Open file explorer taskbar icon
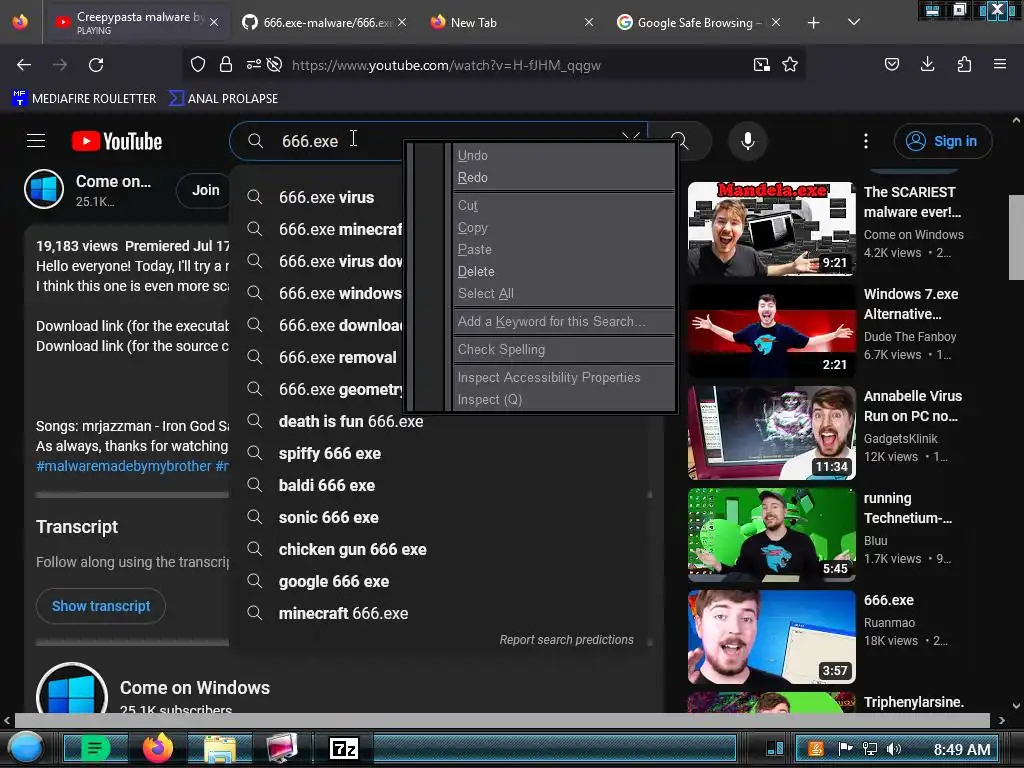The image size is (1024, 768). tap(220, 748)
